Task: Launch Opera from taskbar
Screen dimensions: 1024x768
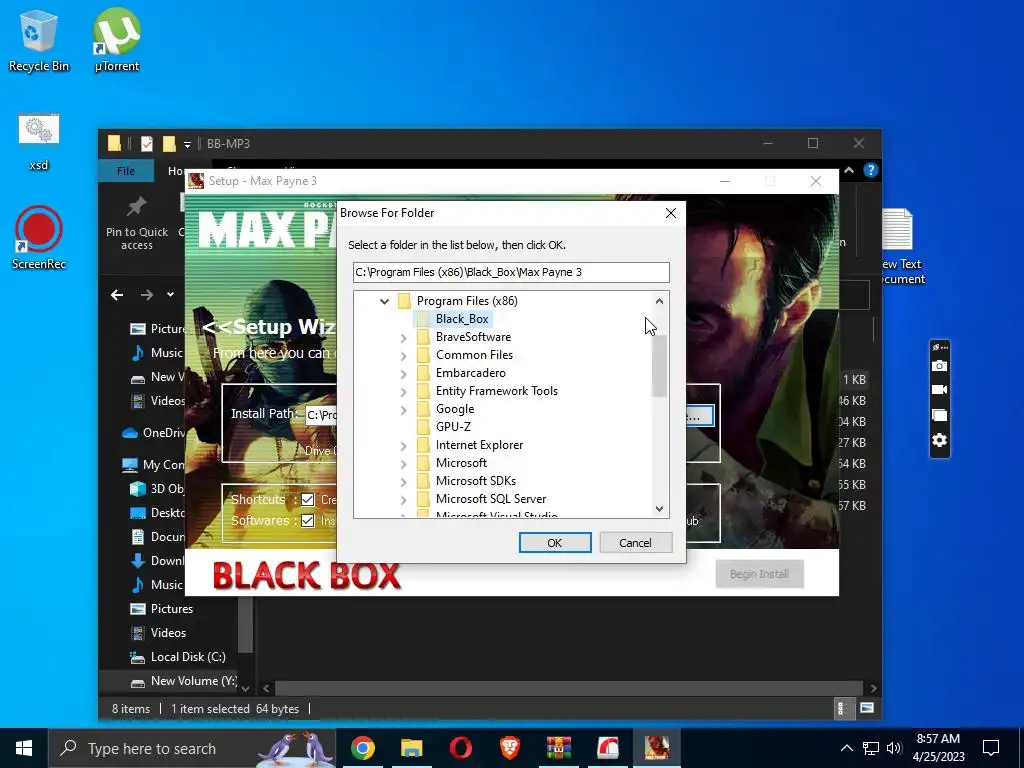Action: coord(460,748)
